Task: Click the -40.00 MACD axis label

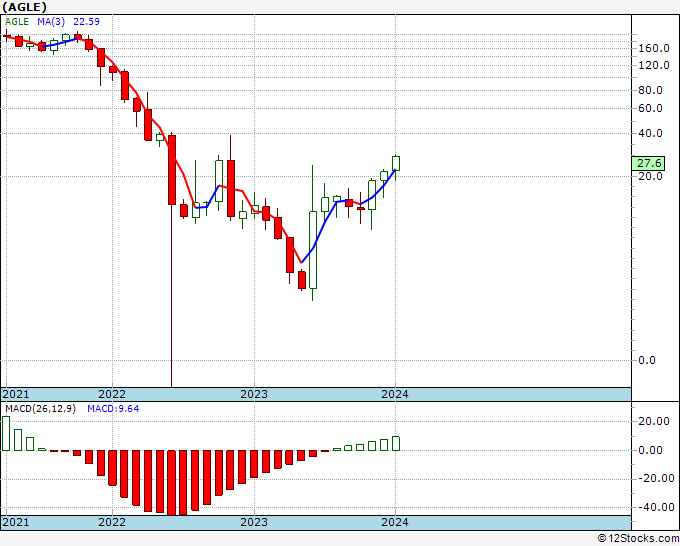Action: point(654,507)
